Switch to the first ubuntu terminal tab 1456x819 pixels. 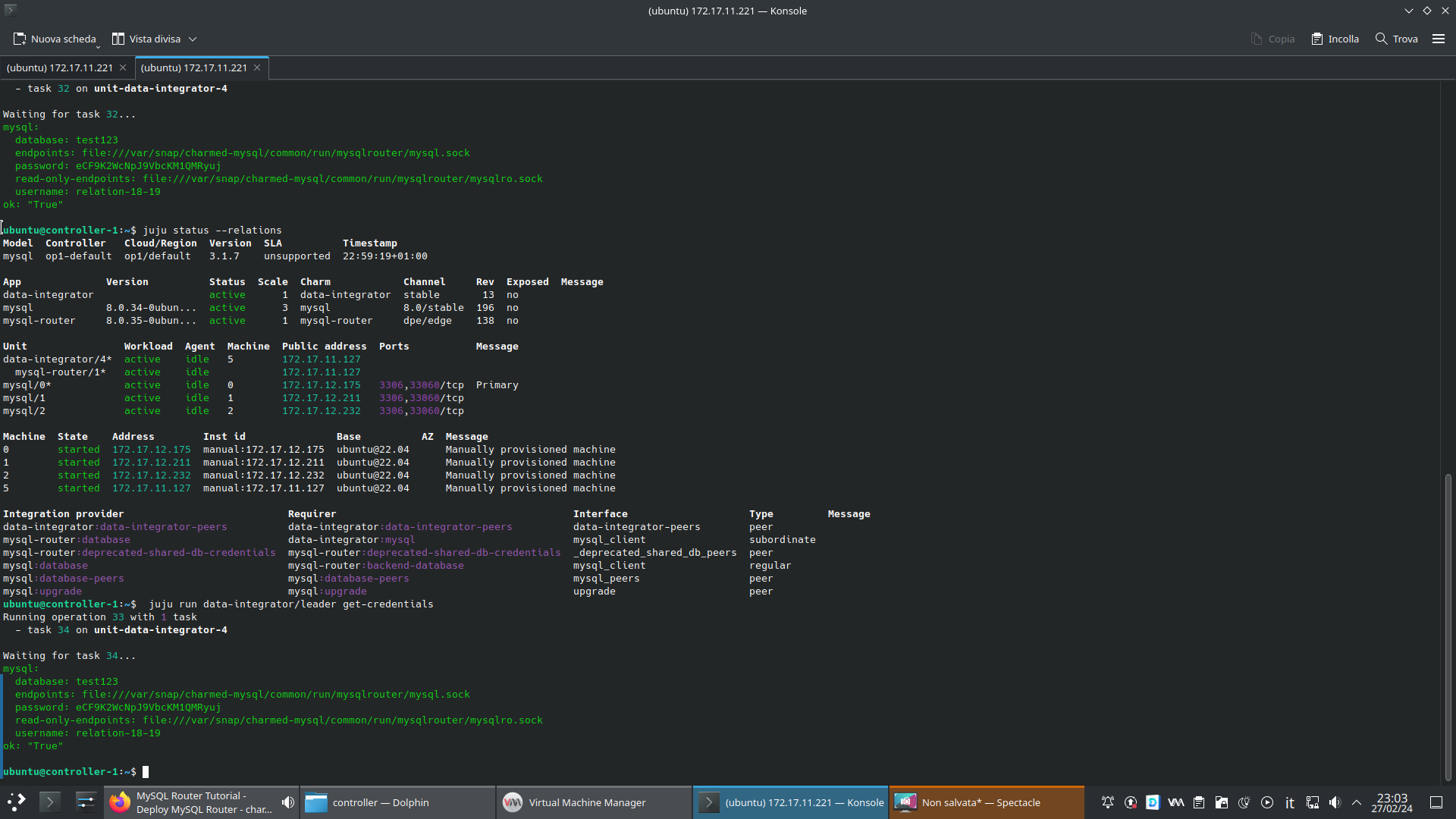click(x=59, y=67)
